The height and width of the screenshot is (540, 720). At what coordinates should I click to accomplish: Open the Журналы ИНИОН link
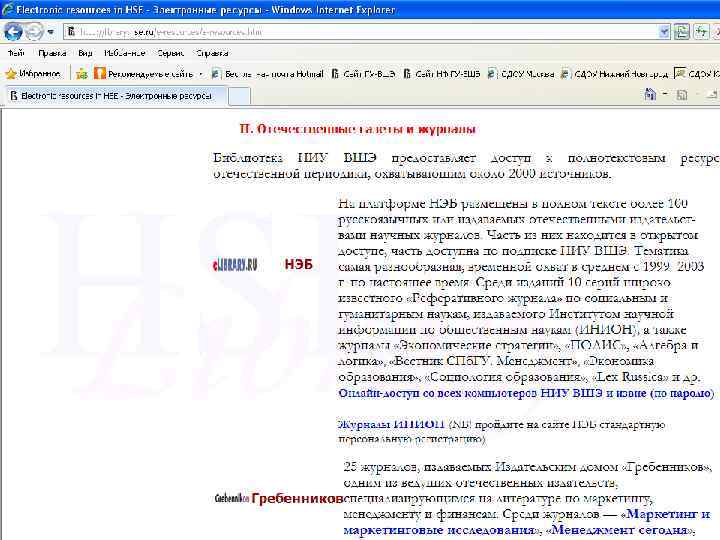pos(391,424)
